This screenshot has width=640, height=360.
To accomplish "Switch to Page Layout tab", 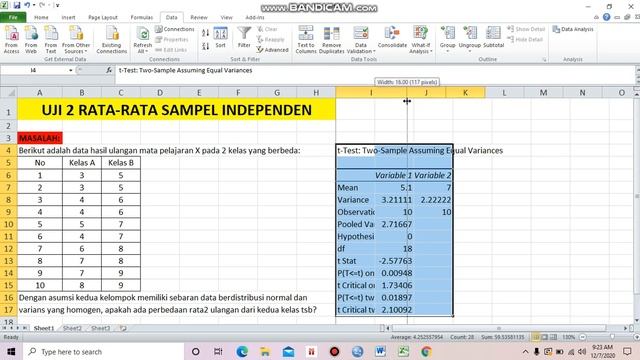I will [x=103, y=18].
